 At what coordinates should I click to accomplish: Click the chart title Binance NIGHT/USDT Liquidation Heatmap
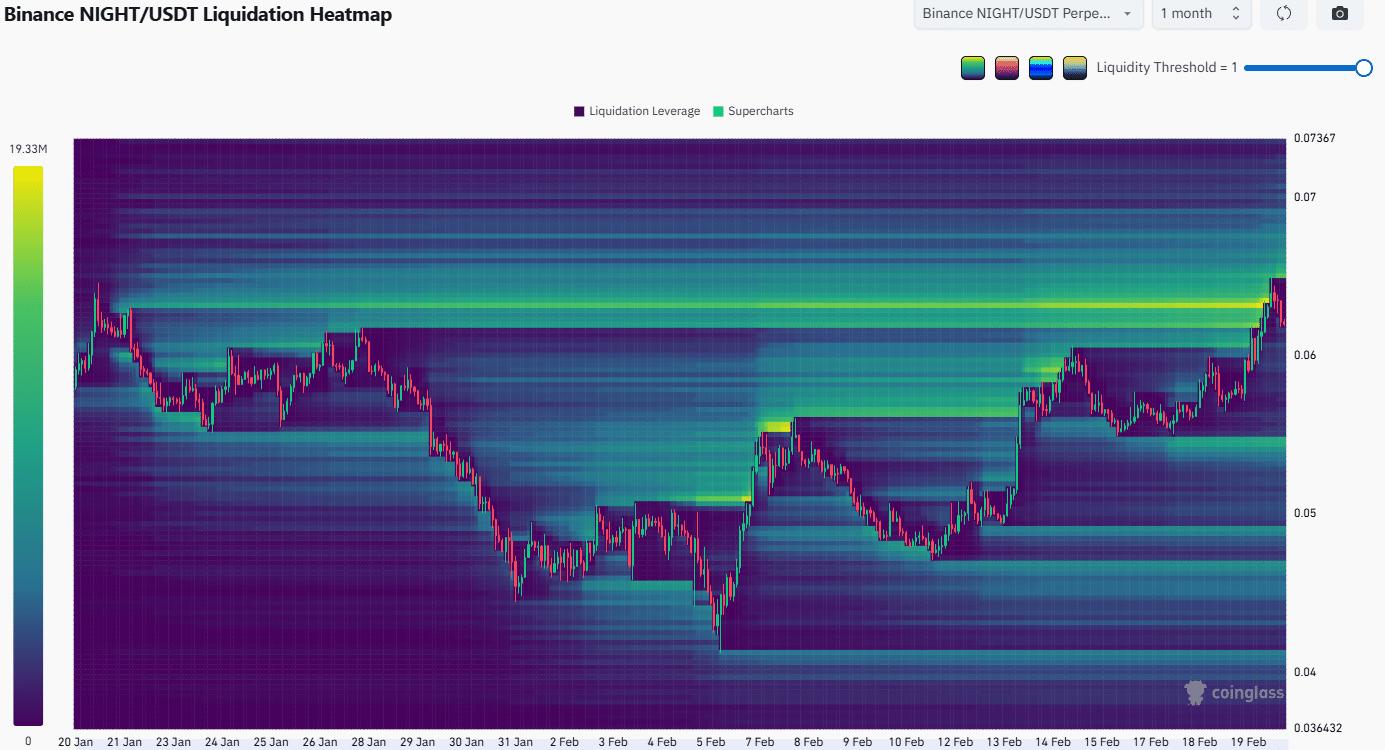(x=198, y=14)
